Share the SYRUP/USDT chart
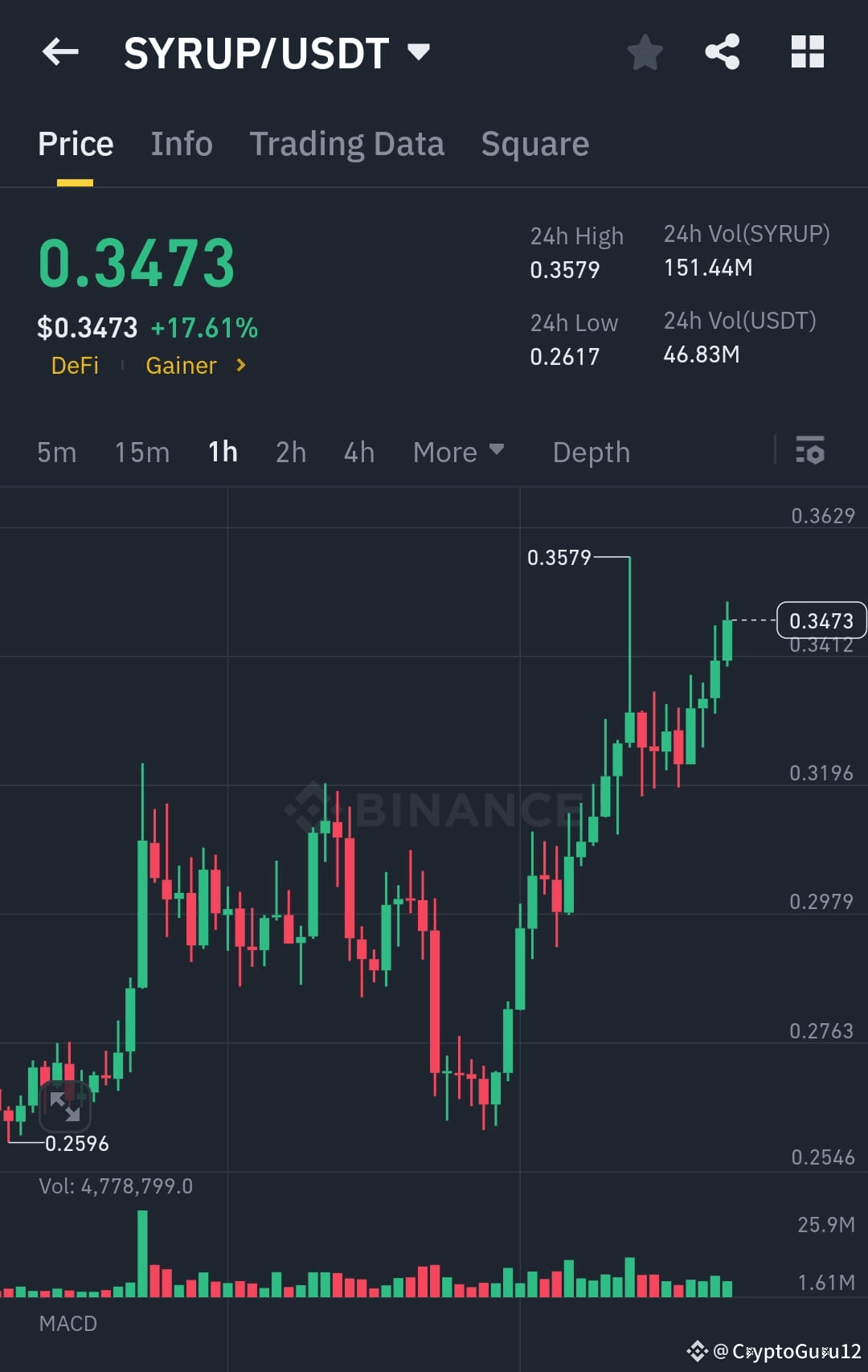Image resolution: width=868 pixels, height=1372 pixels. 723,52
